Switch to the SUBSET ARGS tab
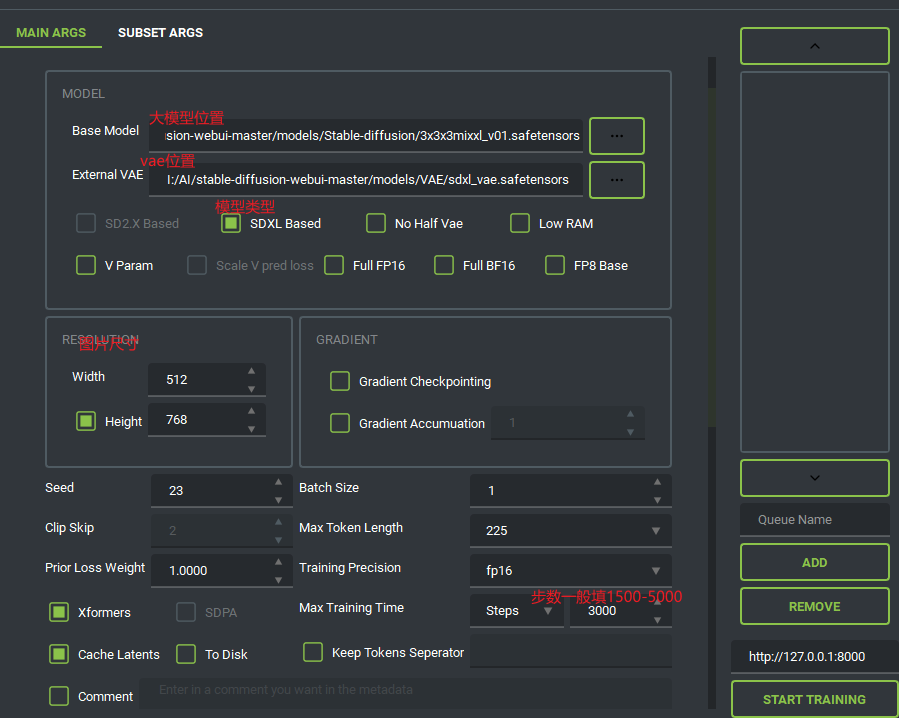This screenshot has width=899, height=718. point(160,33)
